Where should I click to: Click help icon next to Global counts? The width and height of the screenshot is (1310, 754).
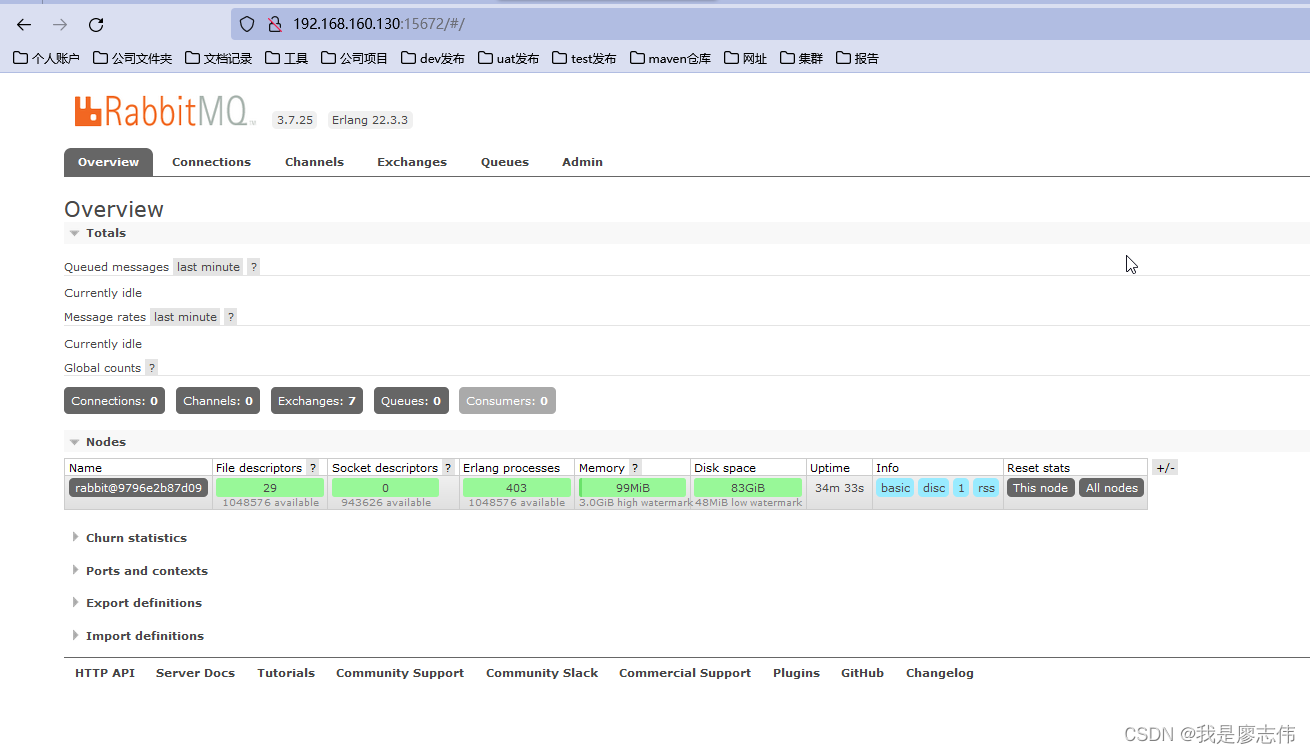151,368
